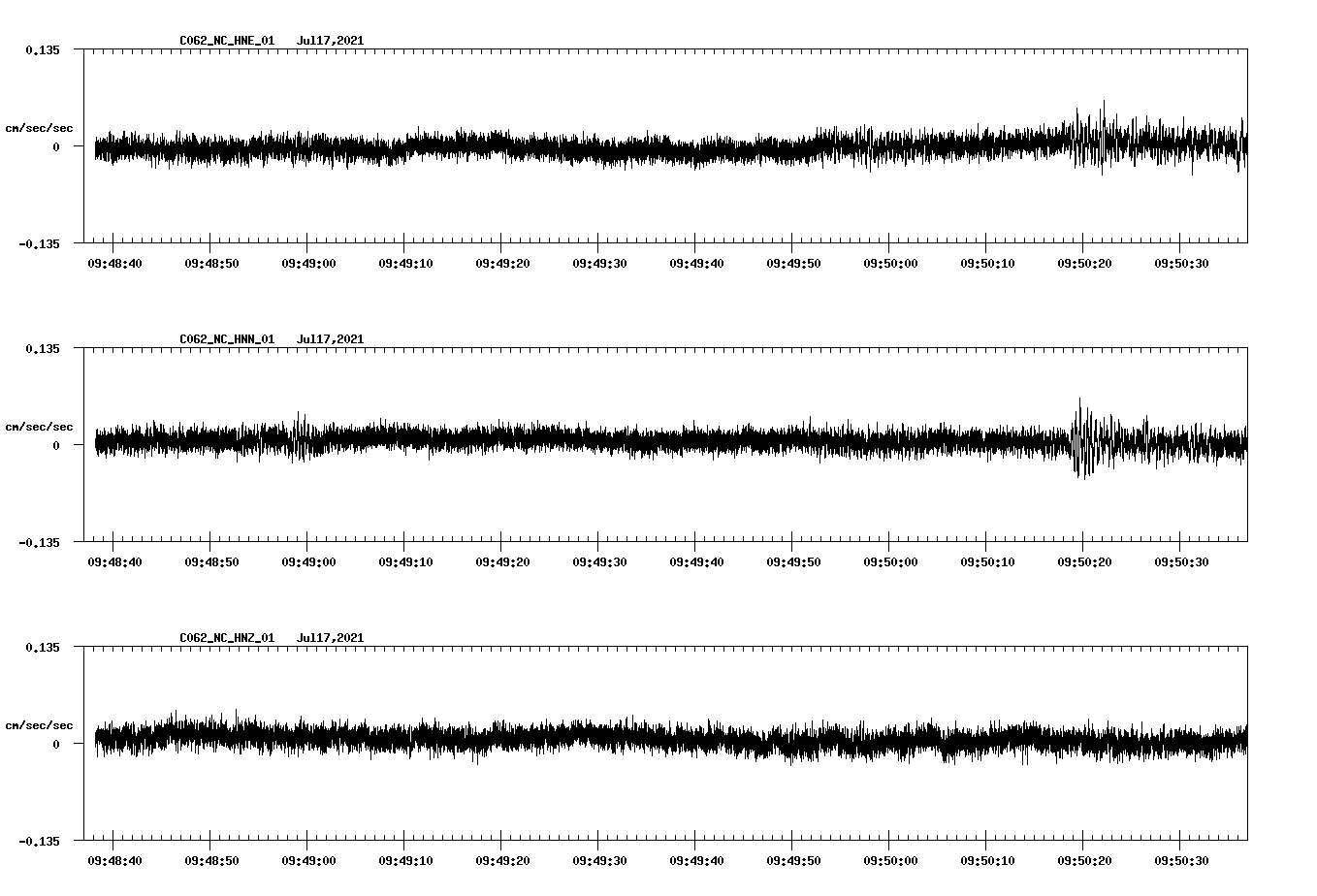Select the 09:48:50 time label on HNE plot
Viewport: 1317px width, 896px height.
coord(211,263)
